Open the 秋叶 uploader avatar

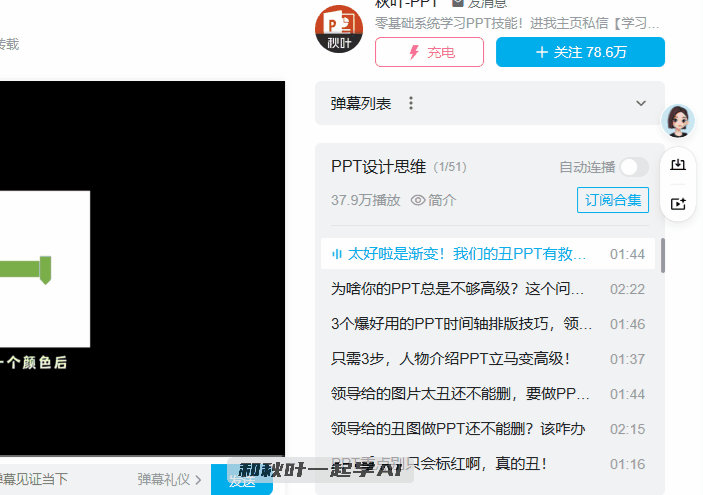pyautogui.click(x=339, y=30)
